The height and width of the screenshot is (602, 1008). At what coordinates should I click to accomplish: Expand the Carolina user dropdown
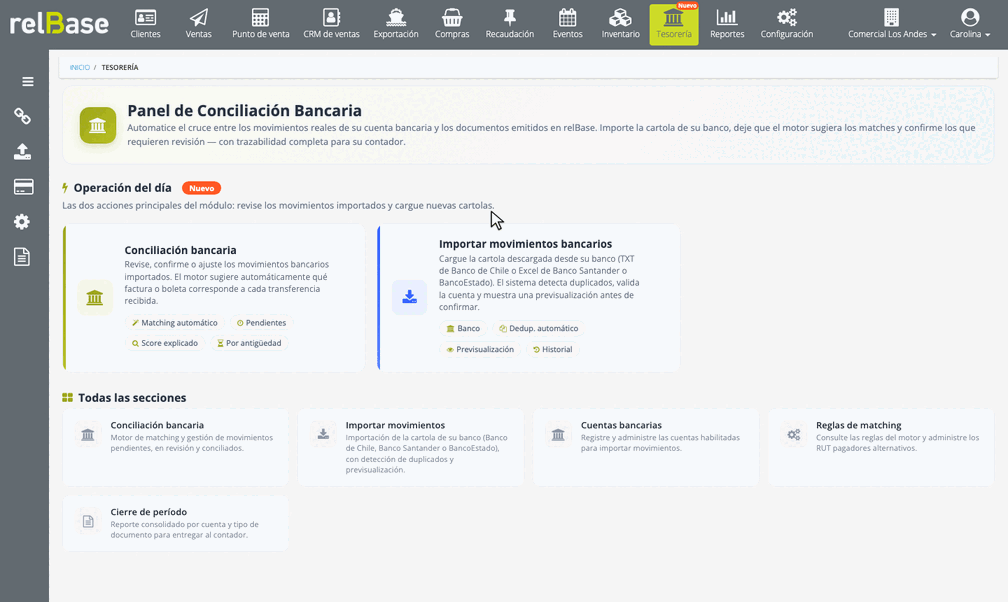click(969, 34)
